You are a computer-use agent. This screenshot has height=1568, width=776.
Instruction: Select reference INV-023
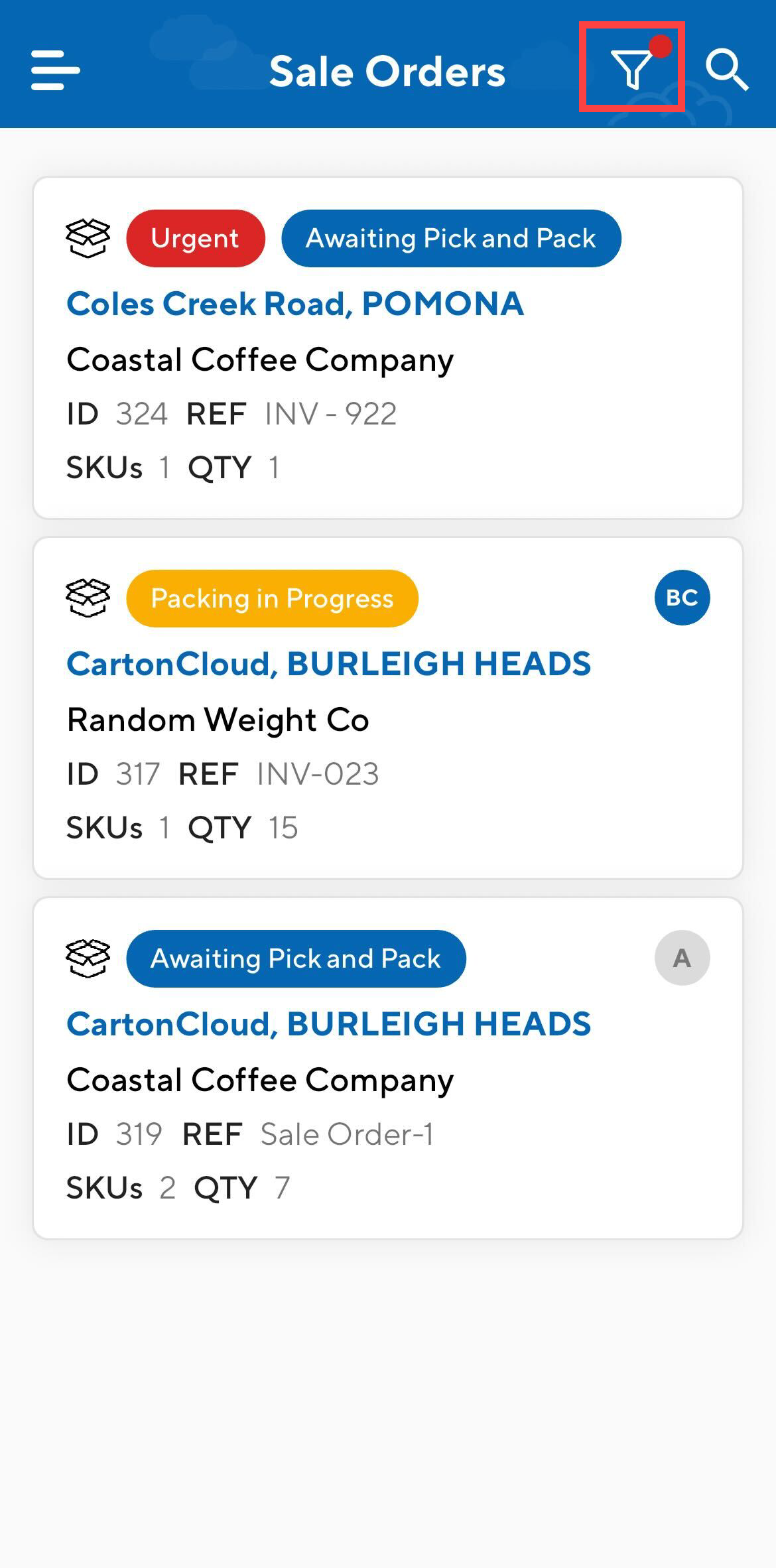pos(318,774)
